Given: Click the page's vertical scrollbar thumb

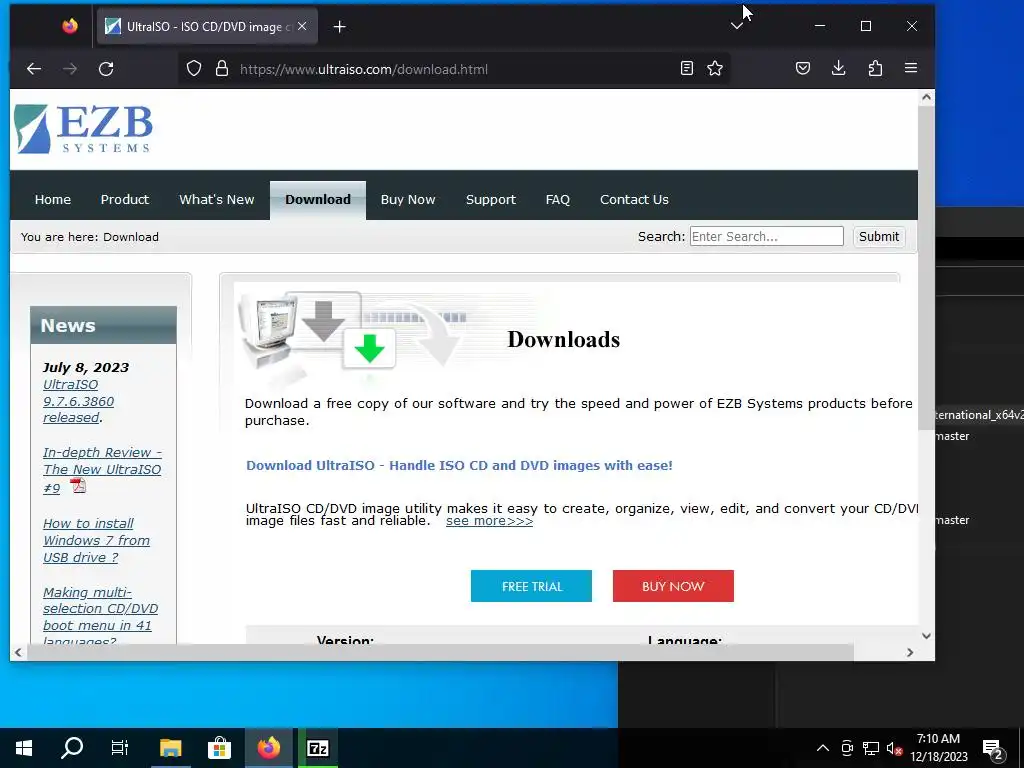Looking at the screenshot, I should [926, 268].
